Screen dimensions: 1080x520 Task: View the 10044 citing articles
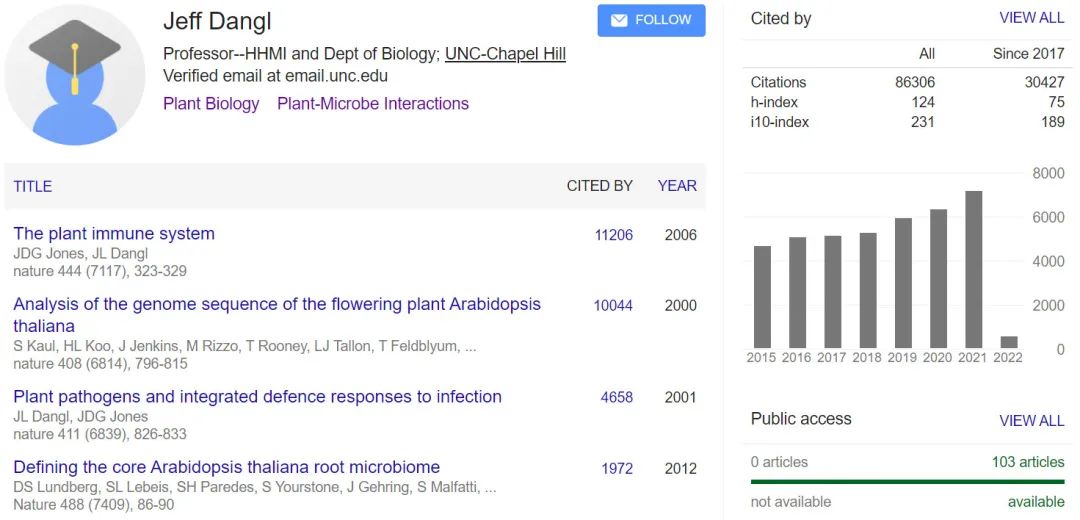613,305
